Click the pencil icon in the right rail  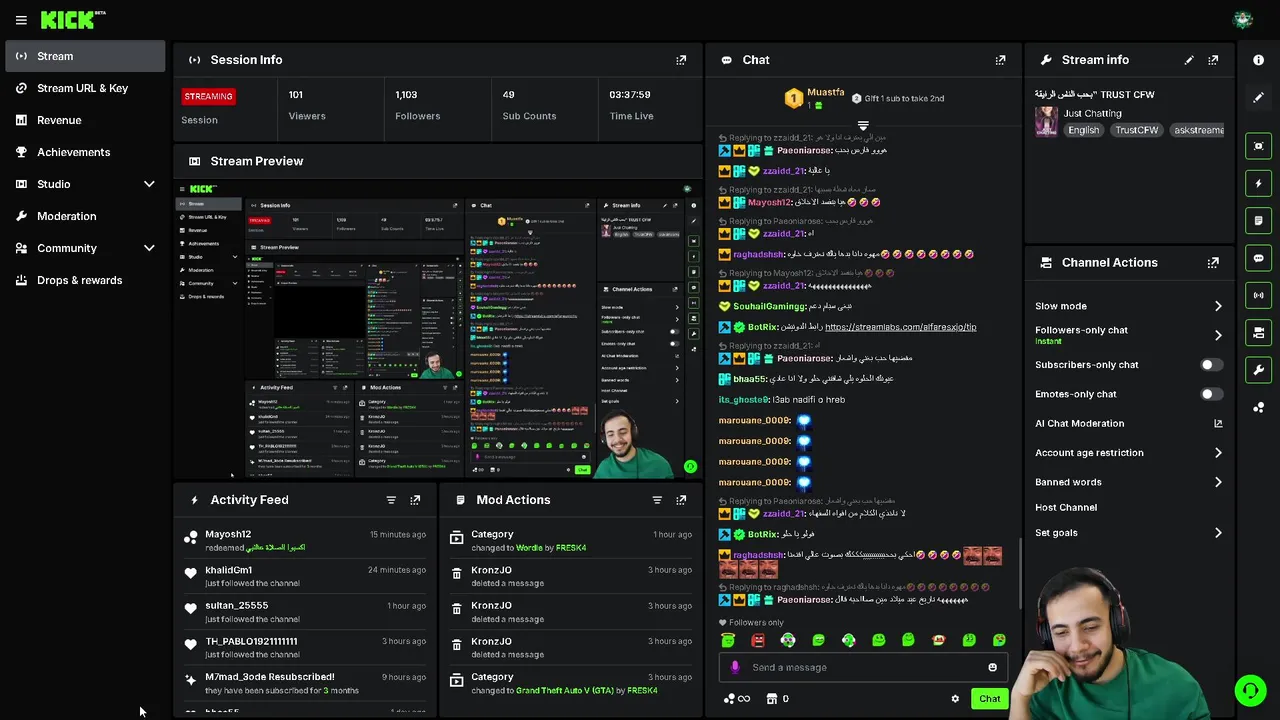[x=1259, y=98]
